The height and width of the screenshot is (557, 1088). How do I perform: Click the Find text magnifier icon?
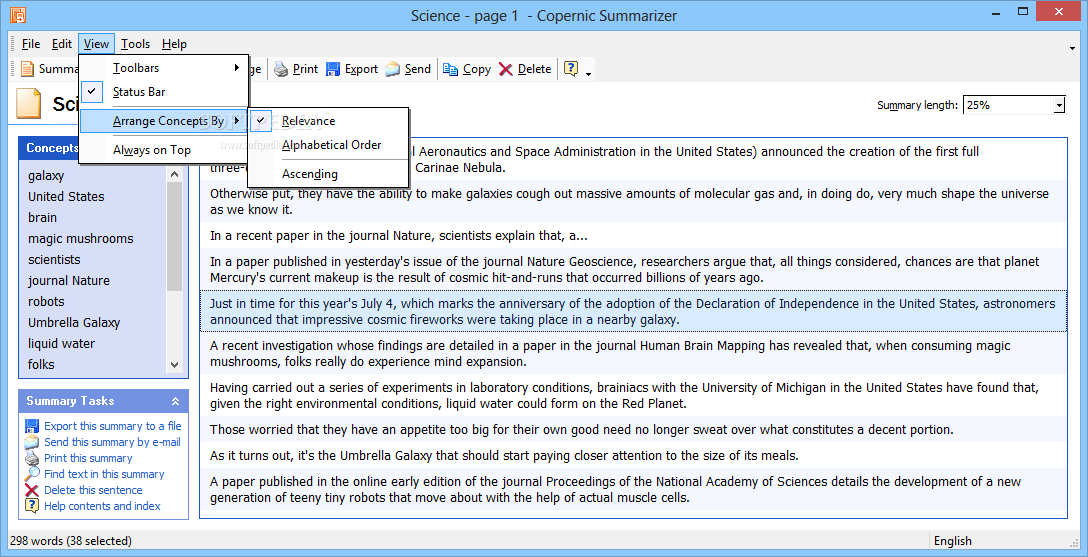[x=32, y=474]
